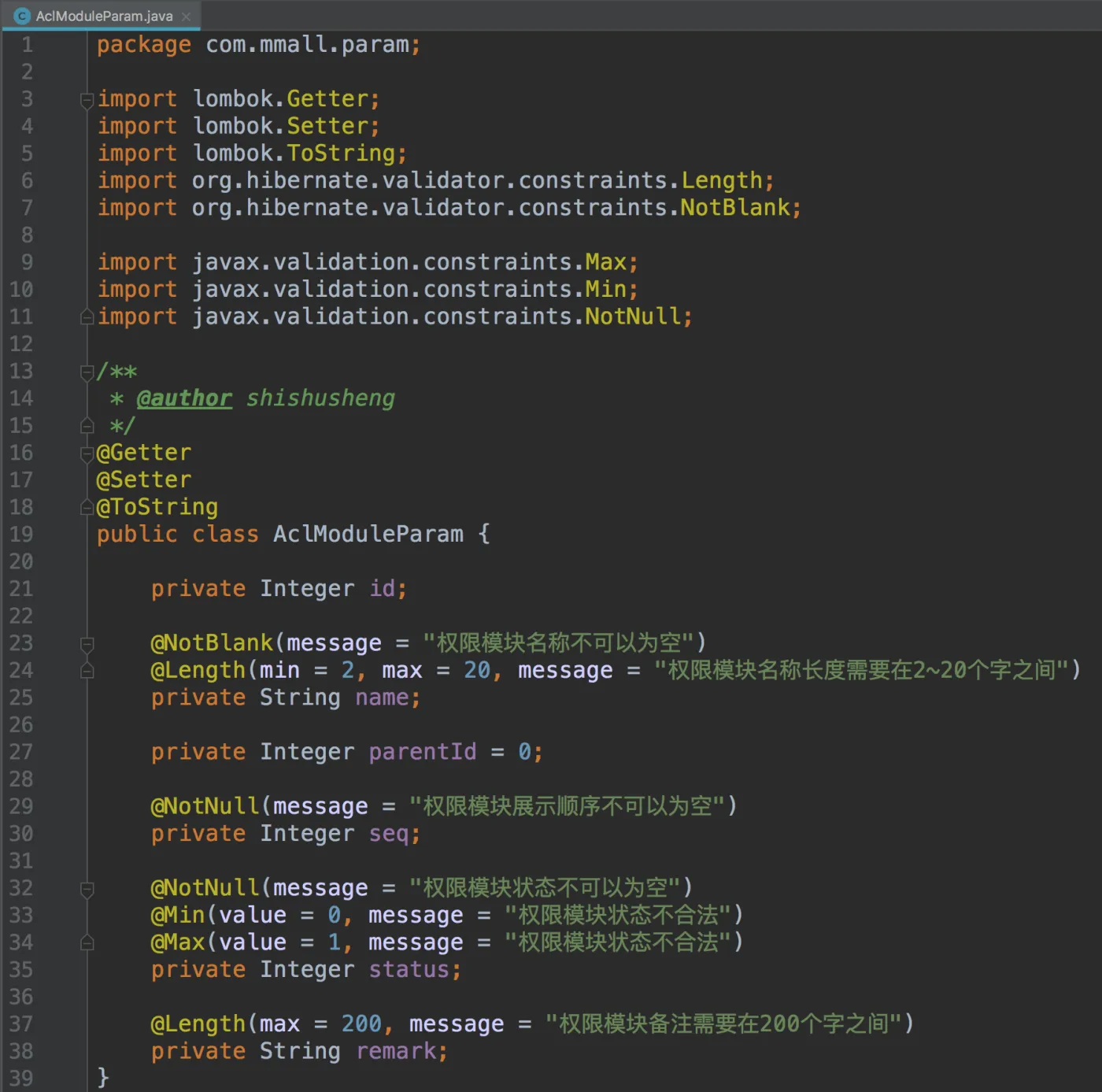
Task: Click the id field declaration
Action: [279, 589]
